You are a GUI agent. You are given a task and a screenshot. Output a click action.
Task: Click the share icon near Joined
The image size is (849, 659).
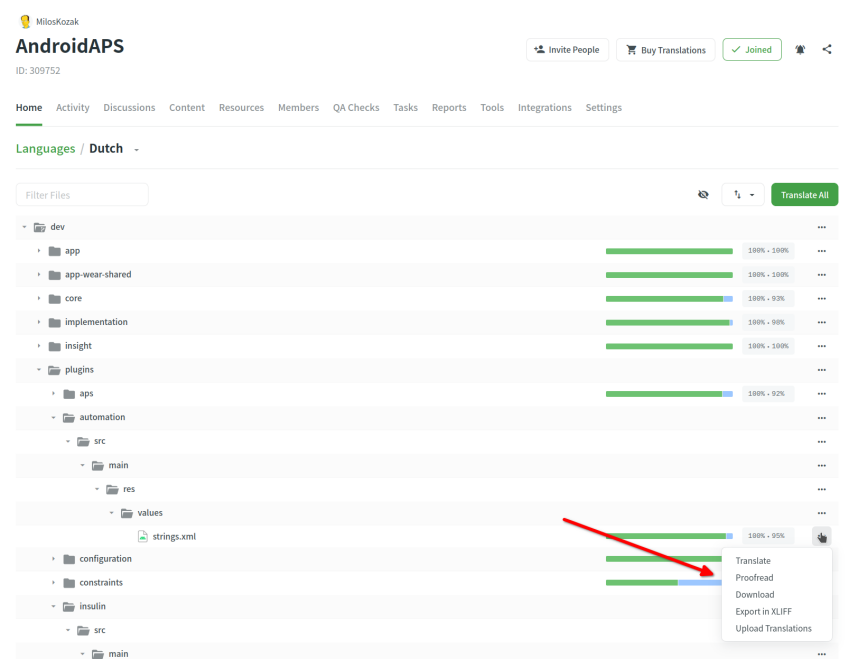(x=827, y=50)
